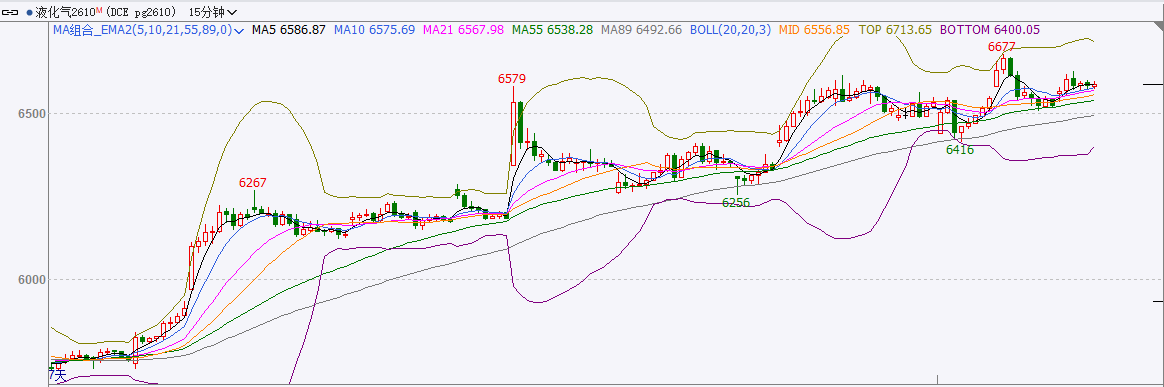Image resolution: width=1164 pixels, height=387 pixels.
Task: Open the 15分钟 timeframe dropdown
Action: coord(214,13)
